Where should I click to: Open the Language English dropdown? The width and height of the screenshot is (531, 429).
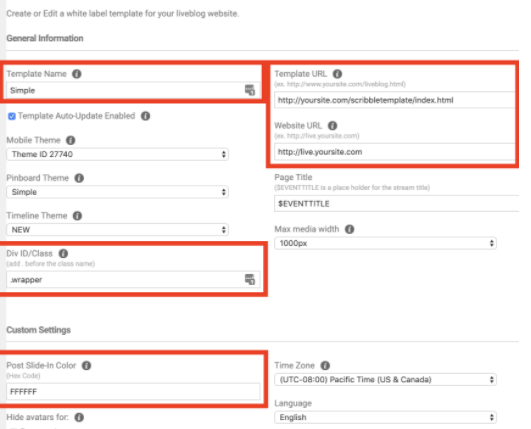385,417
